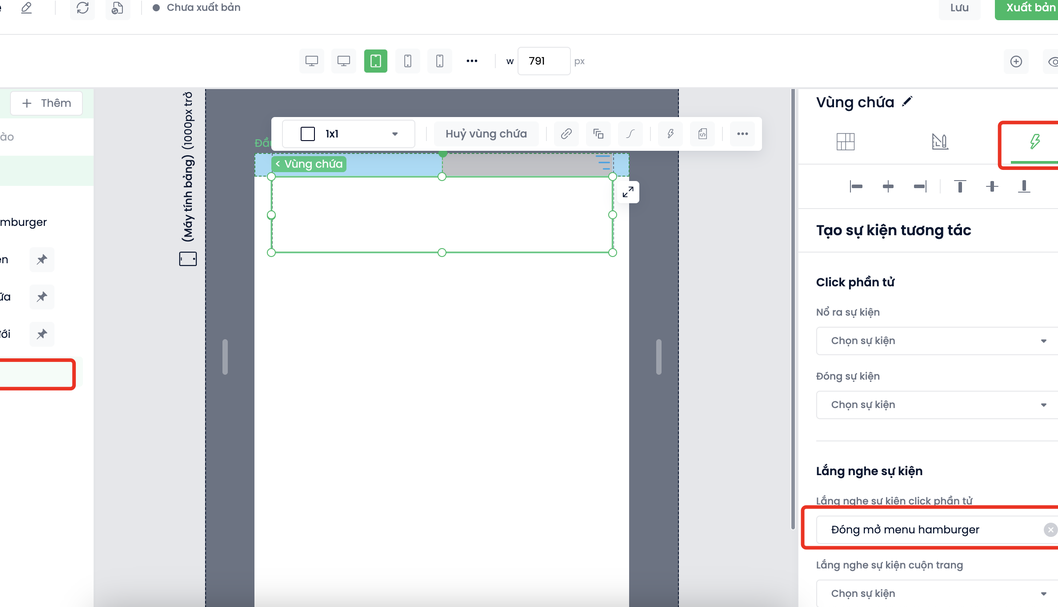Screen dimensions: 1058x607
Task: Click the refresh icon in top bar
Action: point(83,8)
